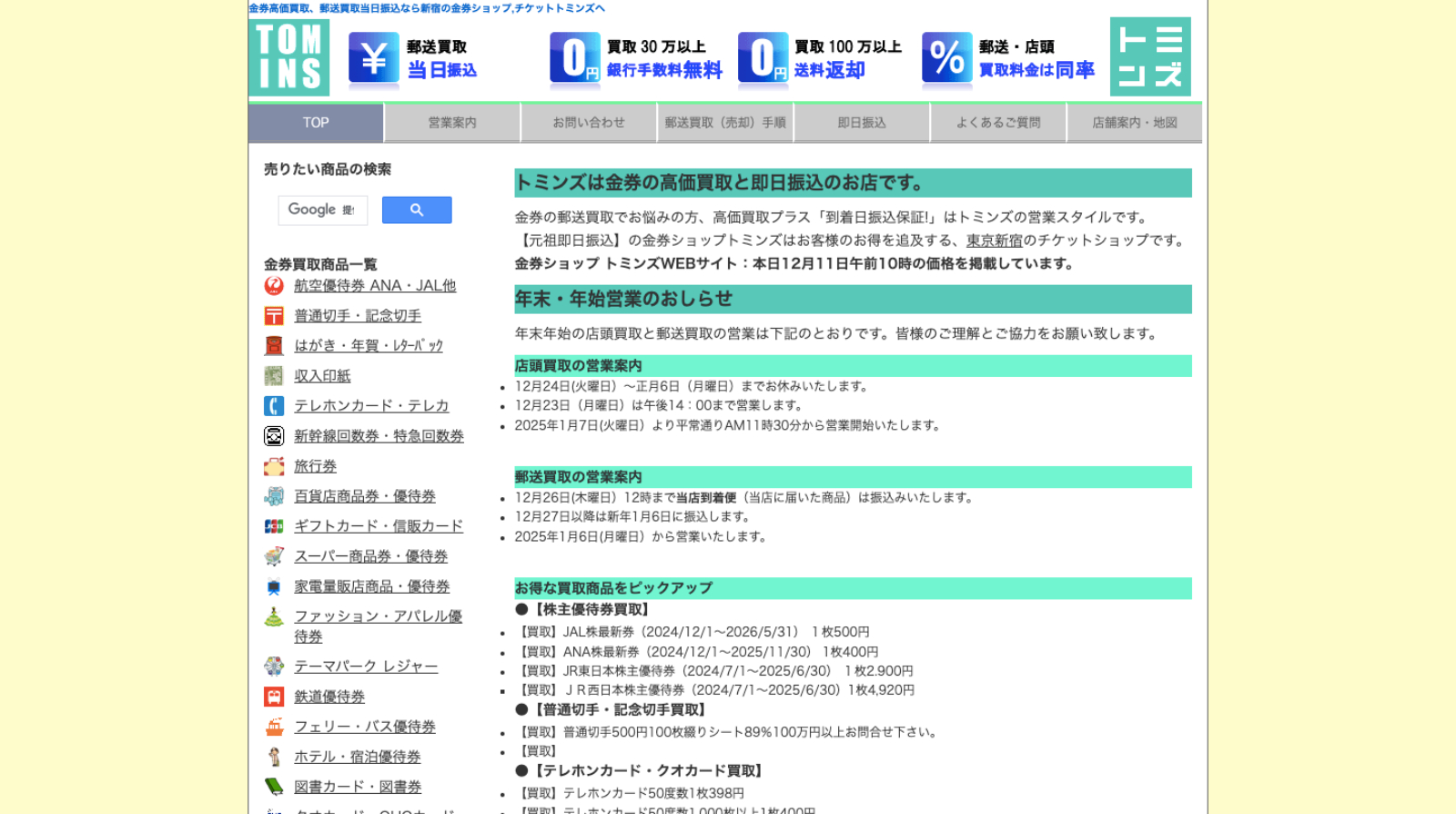Open the 航空優待券 ANA・JAL他 link
Image resolution: width=1456 pixels, height=814 pixels.
pyautogui.click(x=375, y=286)
